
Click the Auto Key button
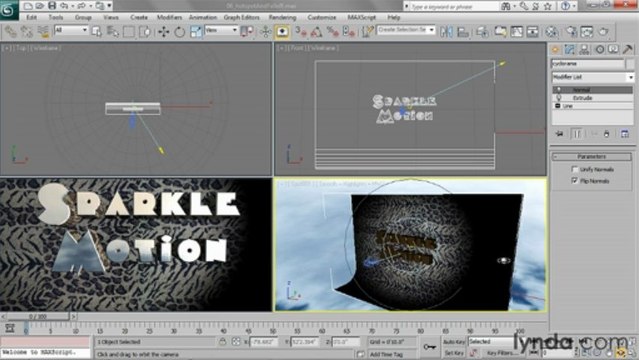click(x=454, y=342)
